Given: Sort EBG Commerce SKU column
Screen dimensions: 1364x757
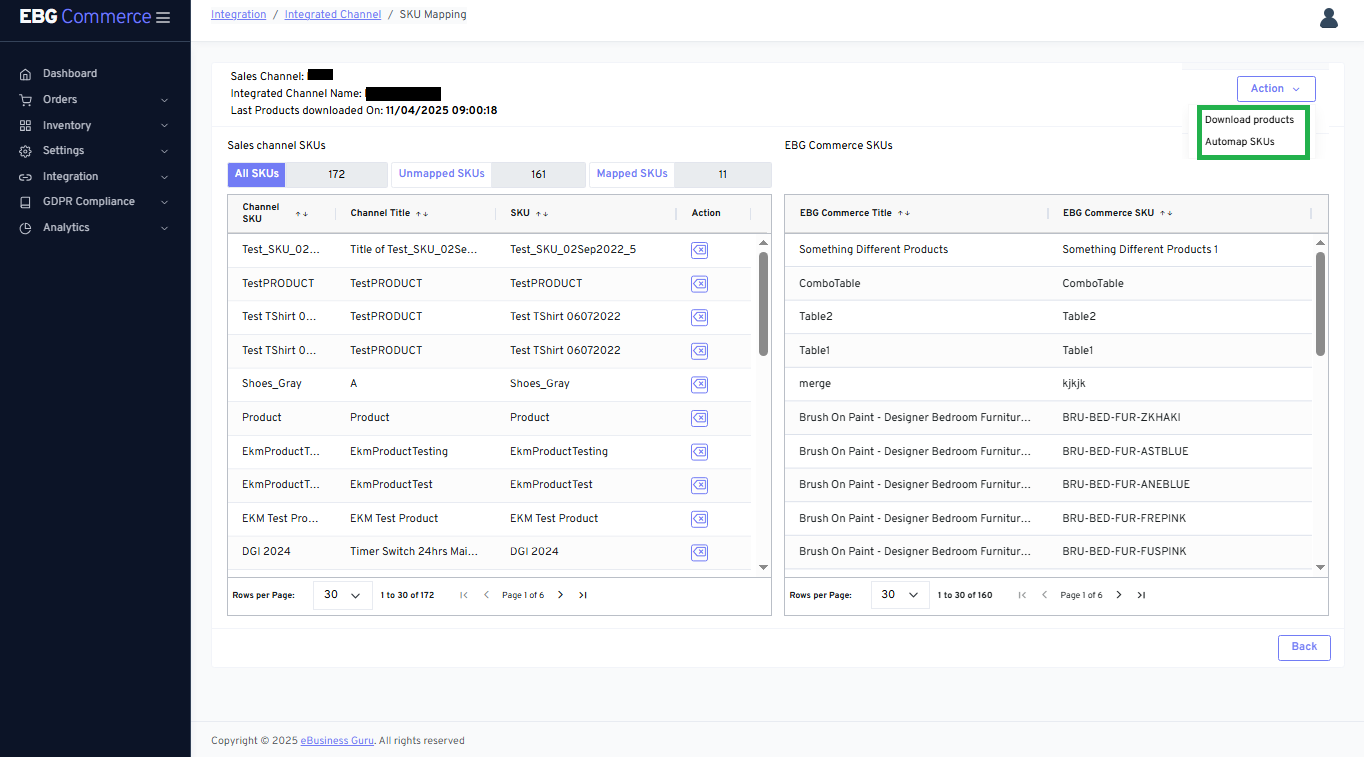Looking at the screenshot, I should pos(1166,213).
